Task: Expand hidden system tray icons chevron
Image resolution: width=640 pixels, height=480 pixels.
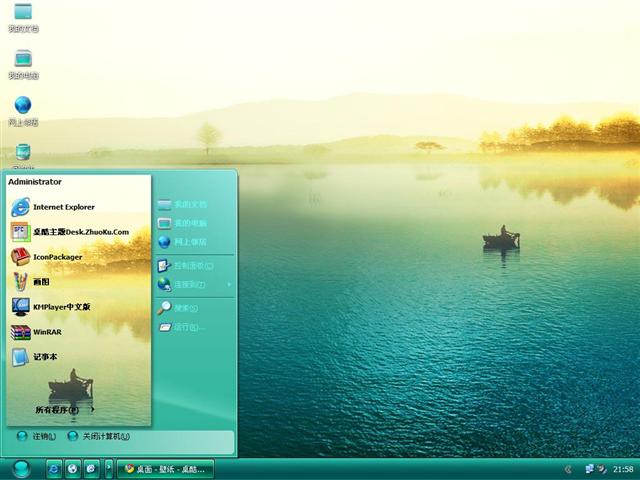Action: click(x=568, y=469)
